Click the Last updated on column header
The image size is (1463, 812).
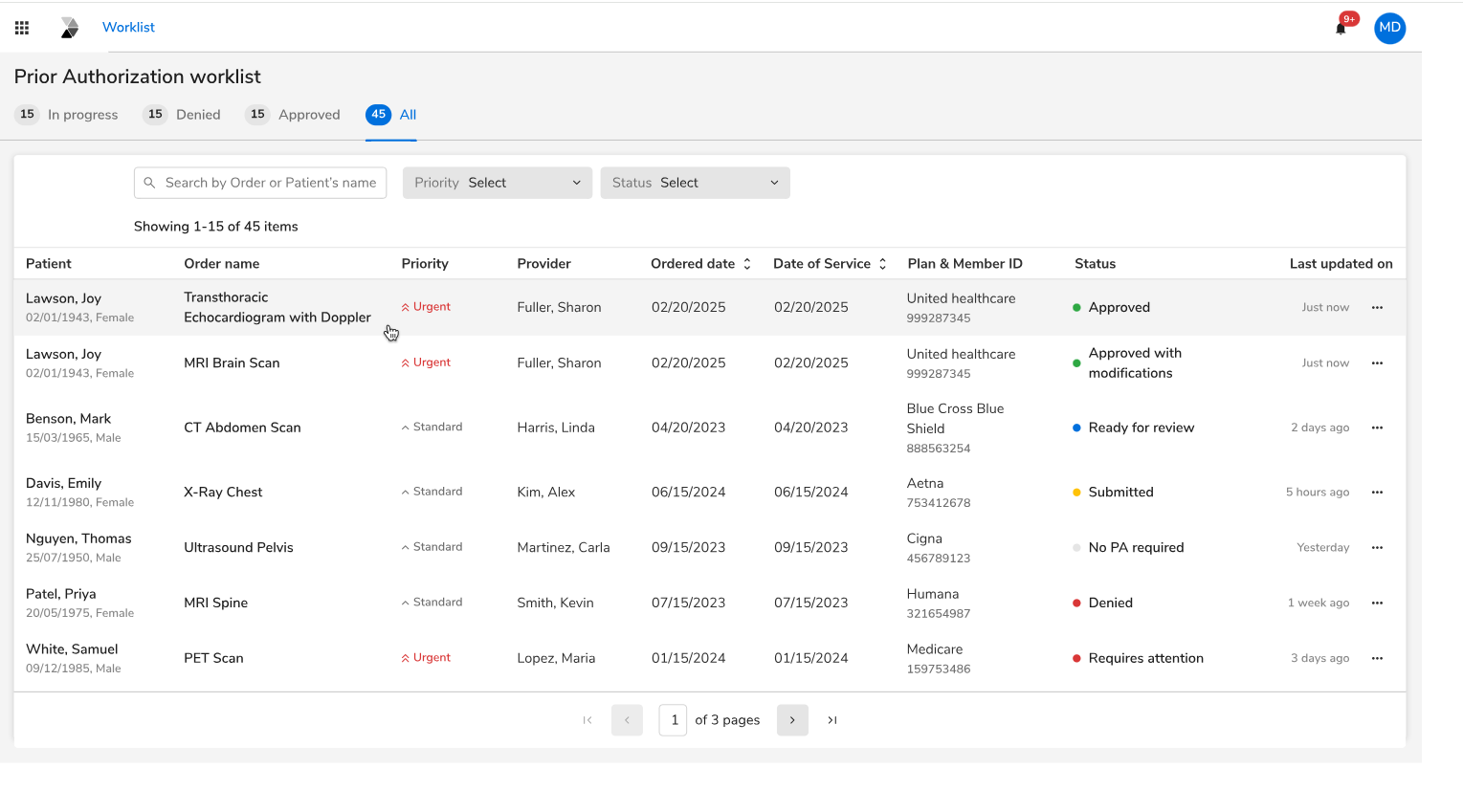pyautogui.click(x=1341, y=264)
